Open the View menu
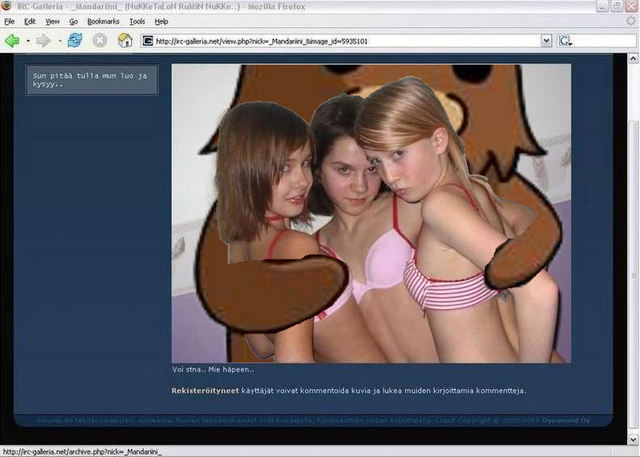Viewport: 640px width, 457px height. click(52, 21)
